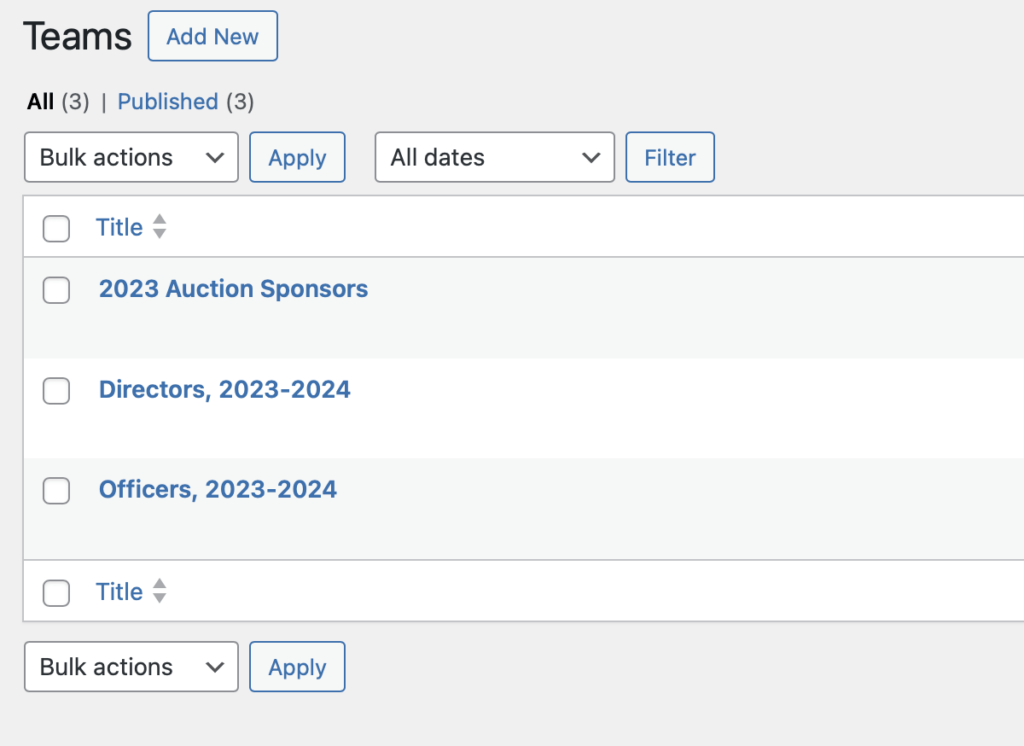Viewport: 1024px width, 746px height.
Task: Open the top Bulk actions dropdown
Action: [x=131, y=158]
